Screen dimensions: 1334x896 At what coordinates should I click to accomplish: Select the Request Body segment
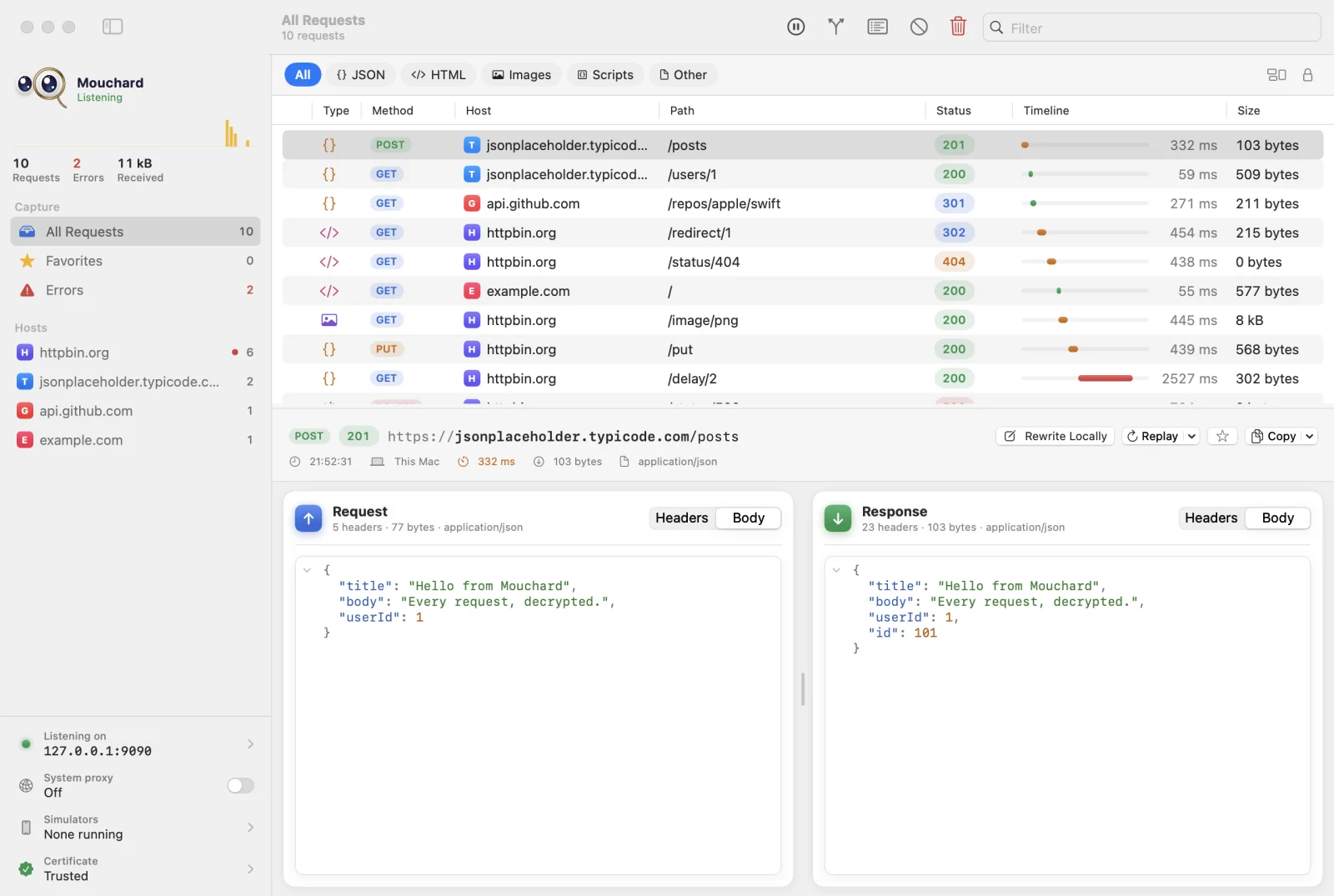click(748, 518)
